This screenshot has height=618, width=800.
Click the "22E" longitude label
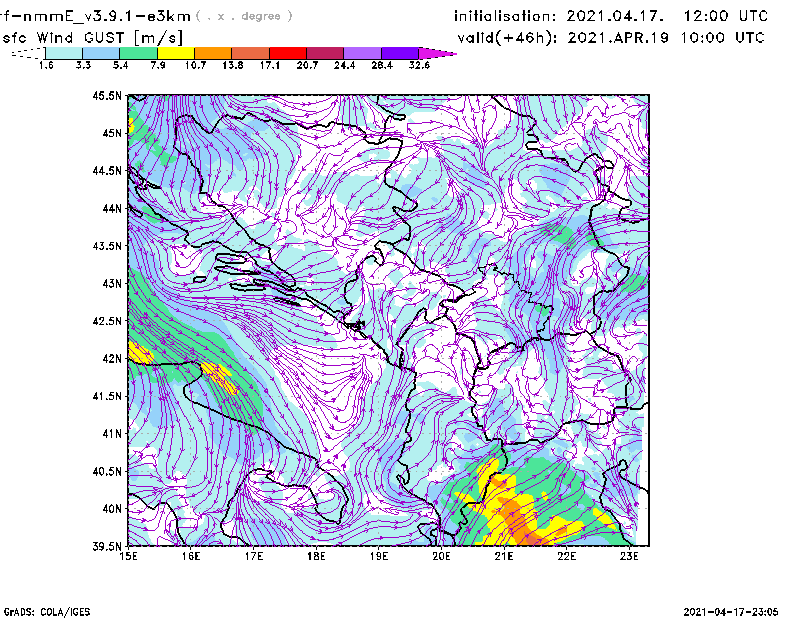point(566,556)
